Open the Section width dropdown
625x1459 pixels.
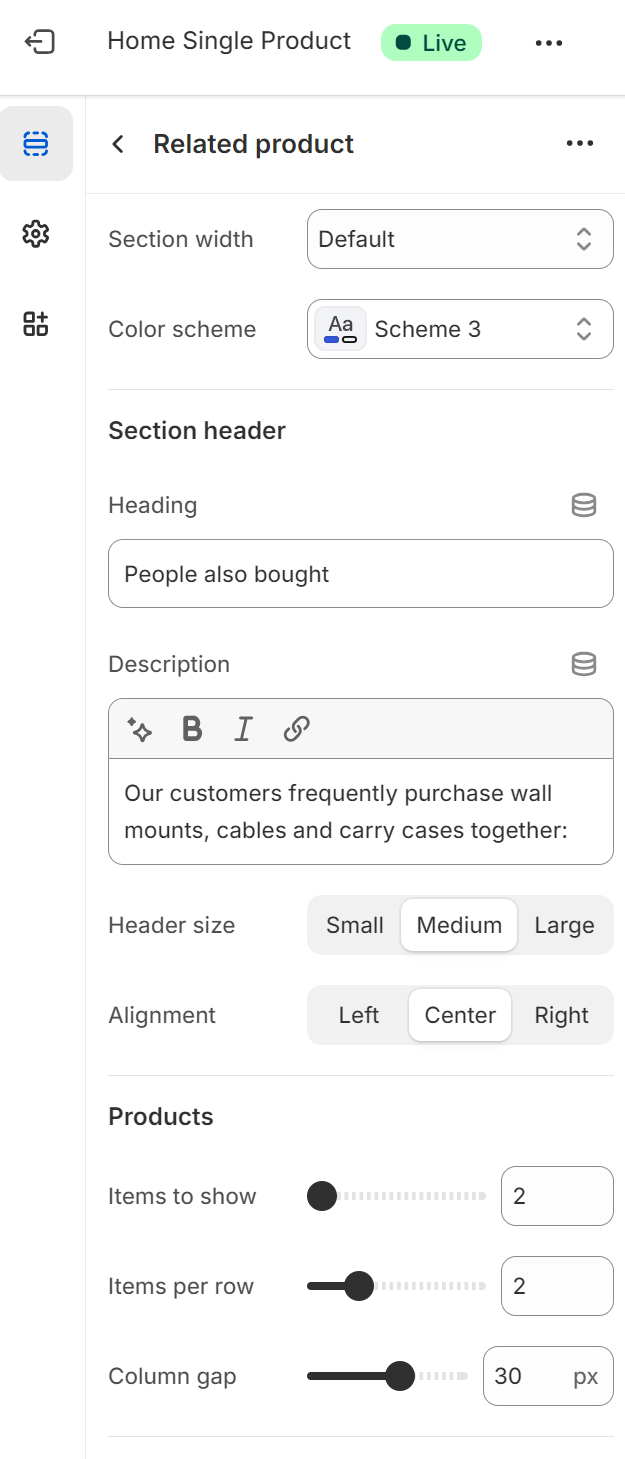point(460,239)
